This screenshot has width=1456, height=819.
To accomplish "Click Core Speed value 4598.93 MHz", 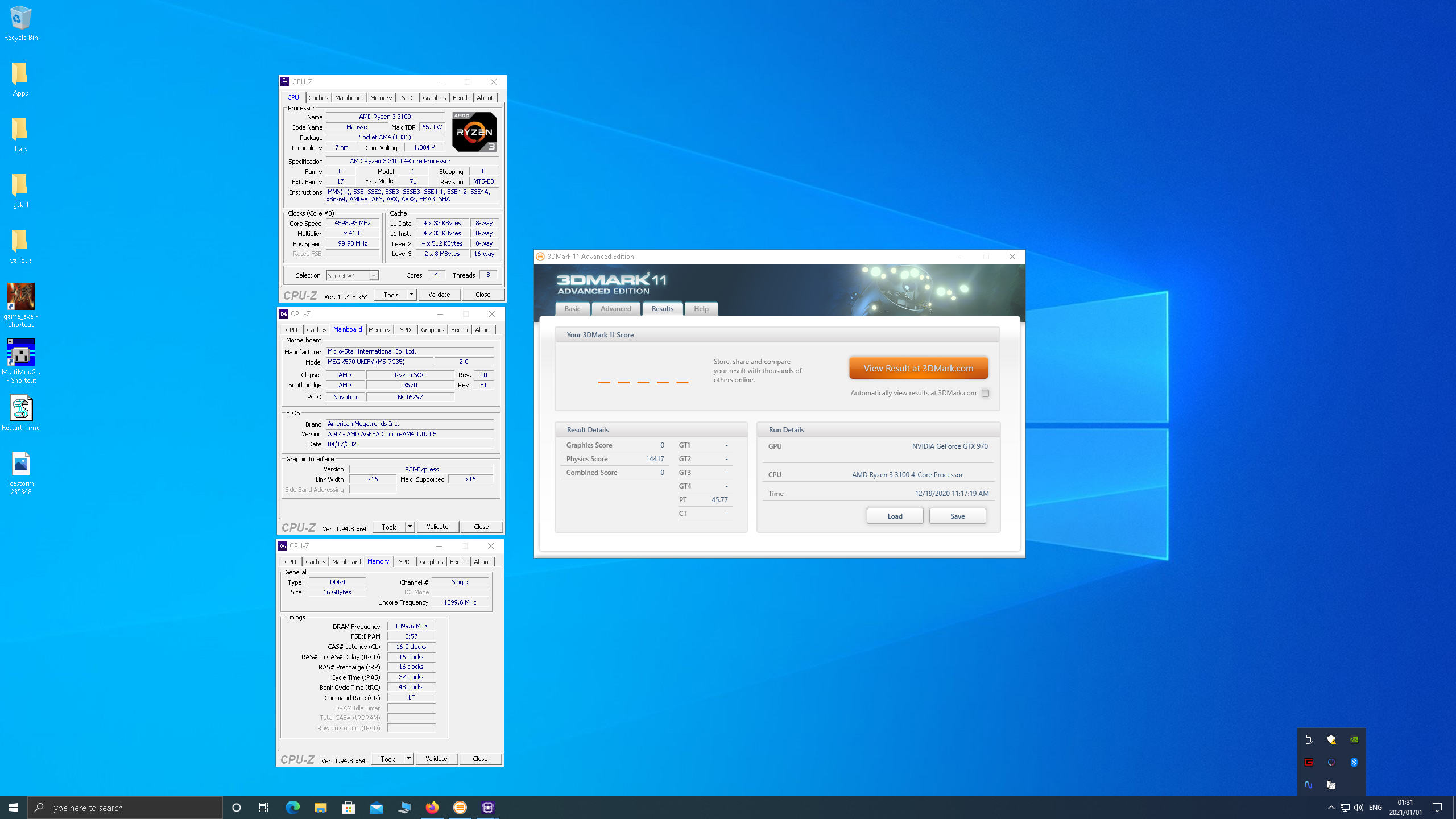I will tap(353, 223).
